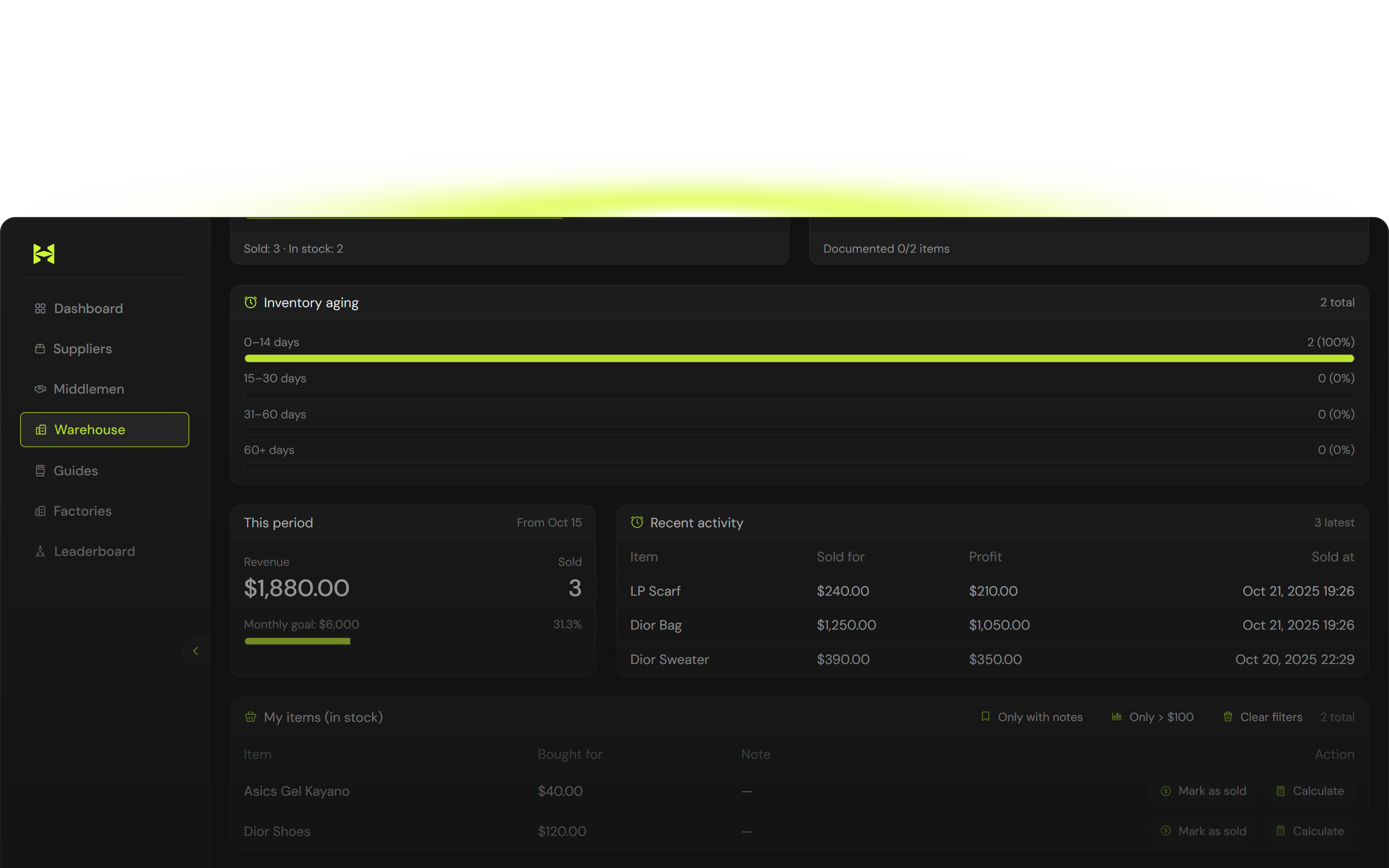1389x868 pixels.
Task: Toggle the Only with notes filter
Action: (1031, 717)
